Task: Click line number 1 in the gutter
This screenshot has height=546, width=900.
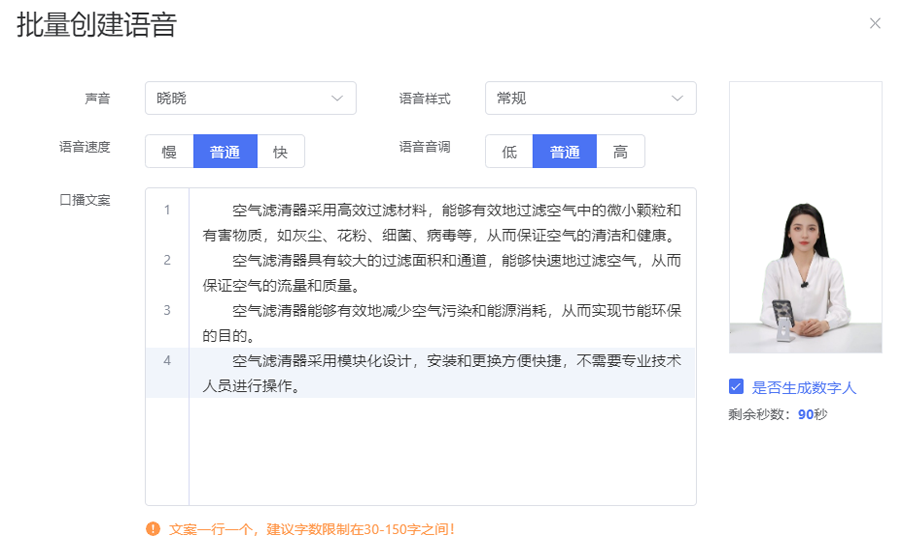Action: (167, 210)
